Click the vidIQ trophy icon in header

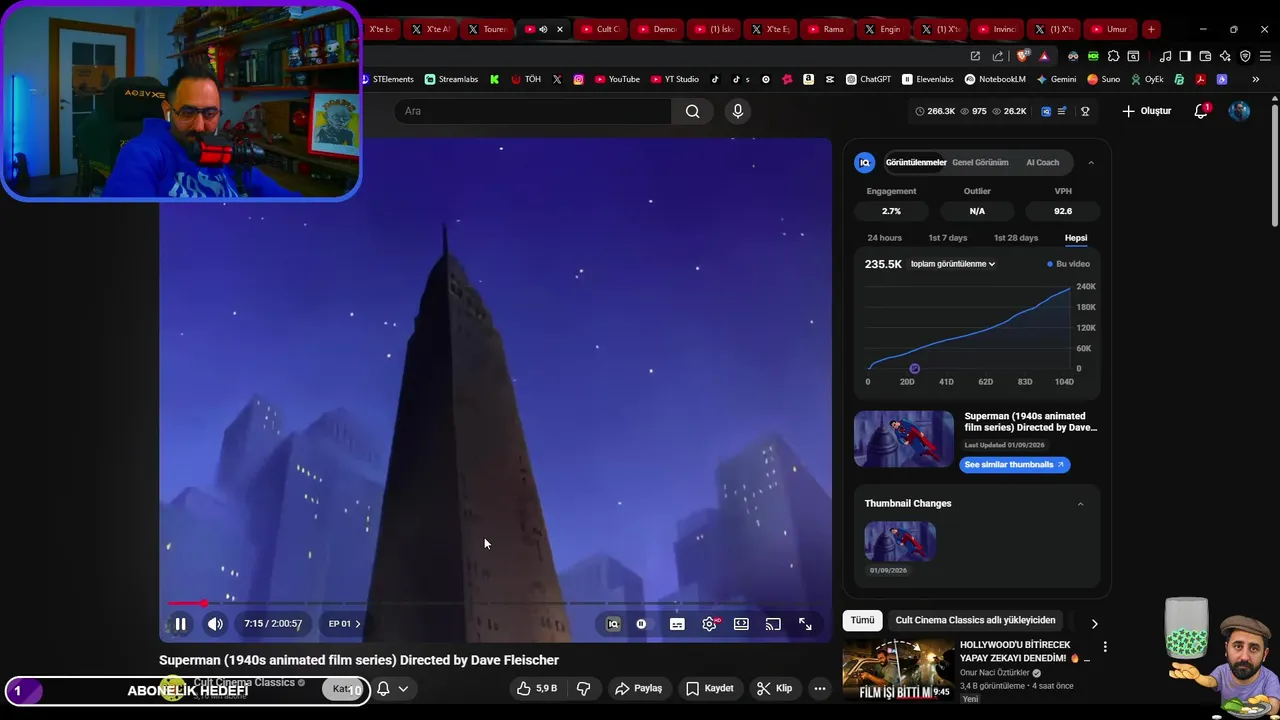click(x=1085, y=111)
